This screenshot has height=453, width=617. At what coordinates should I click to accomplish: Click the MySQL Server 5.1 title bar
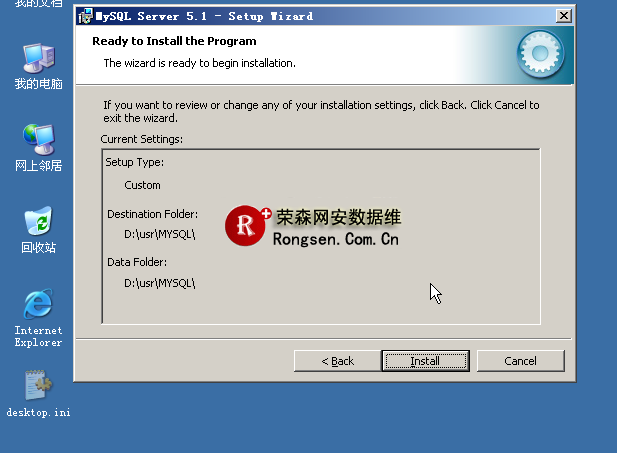[300, 16]
